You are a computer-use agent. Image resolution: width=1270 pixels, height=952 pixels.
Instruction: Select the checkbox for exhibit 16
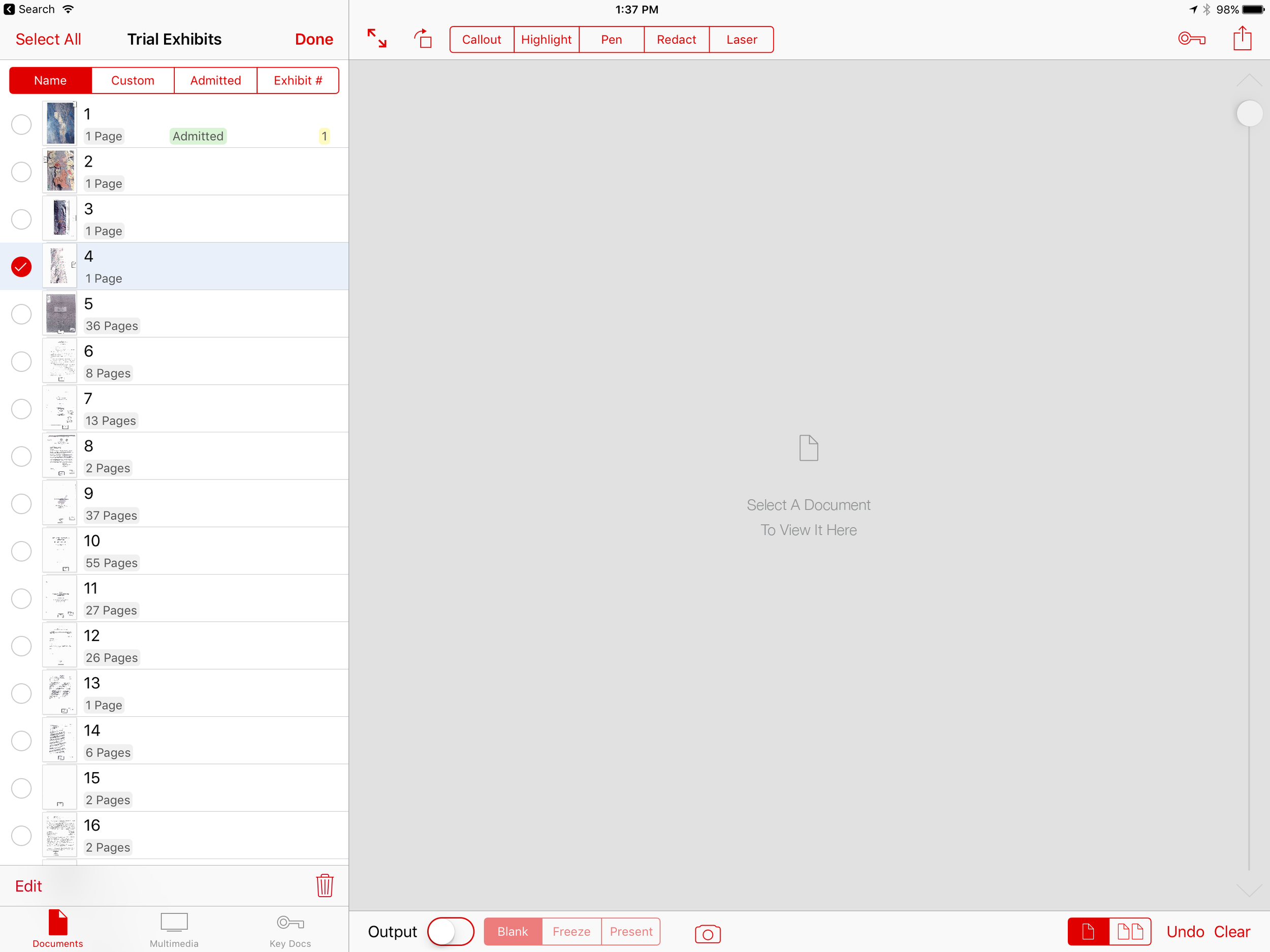21,836
